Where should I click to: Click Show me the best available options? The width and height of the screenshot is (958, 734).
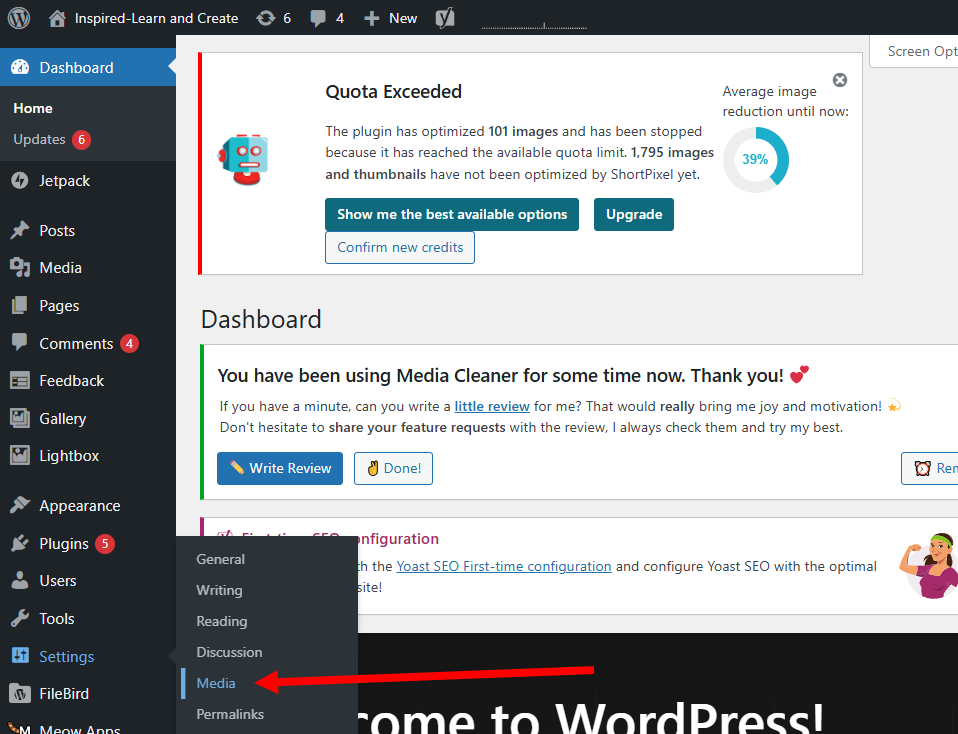click(x=452, y=215)
